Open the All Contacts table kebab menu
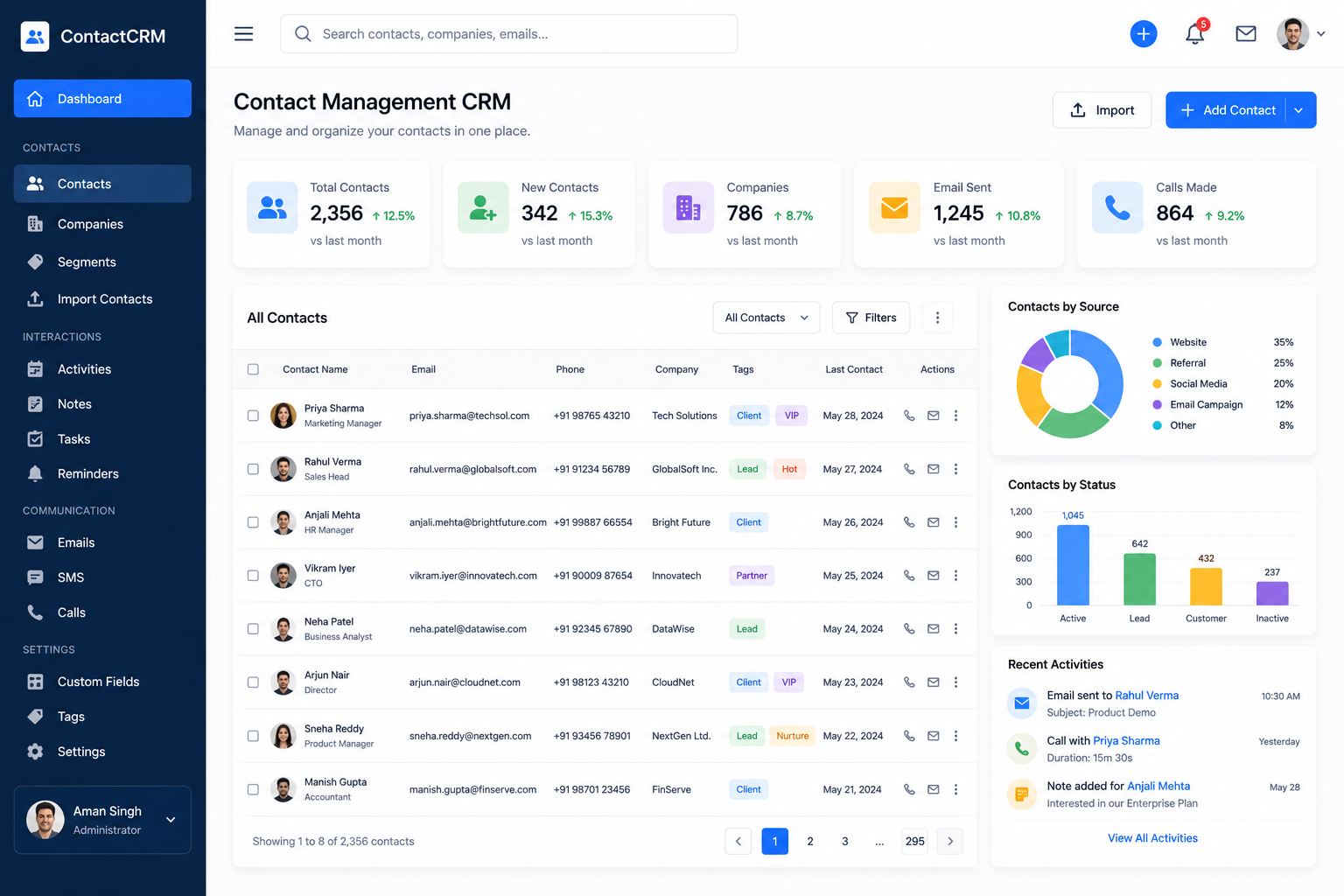The width and height of the screenshot is (1344, 896). click(937, 318)
